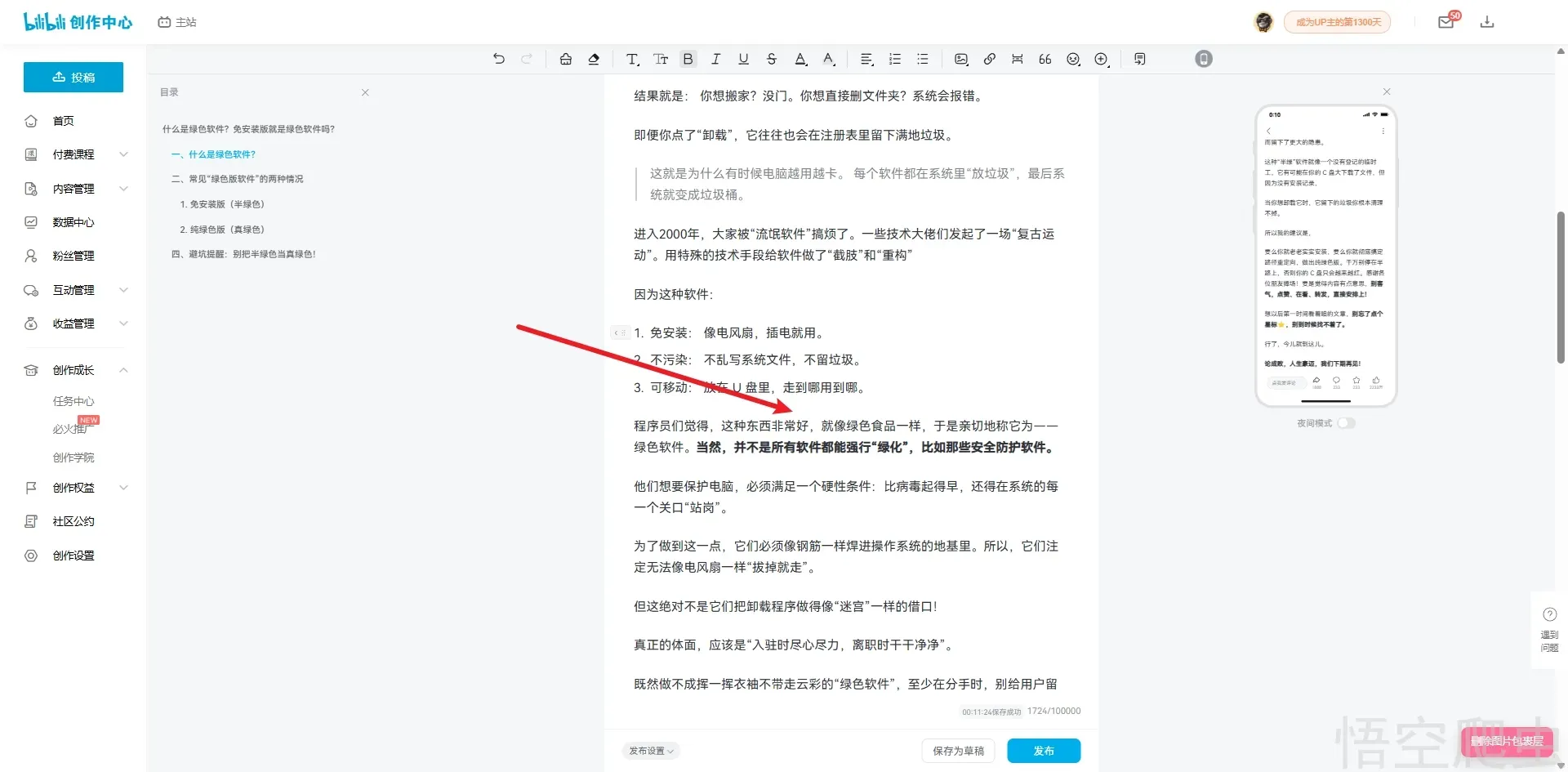The width and height of the screenshot is (1568, 772).
Task: Insert a hyperlink using the link icon
Action: click(x=989, y=59)
